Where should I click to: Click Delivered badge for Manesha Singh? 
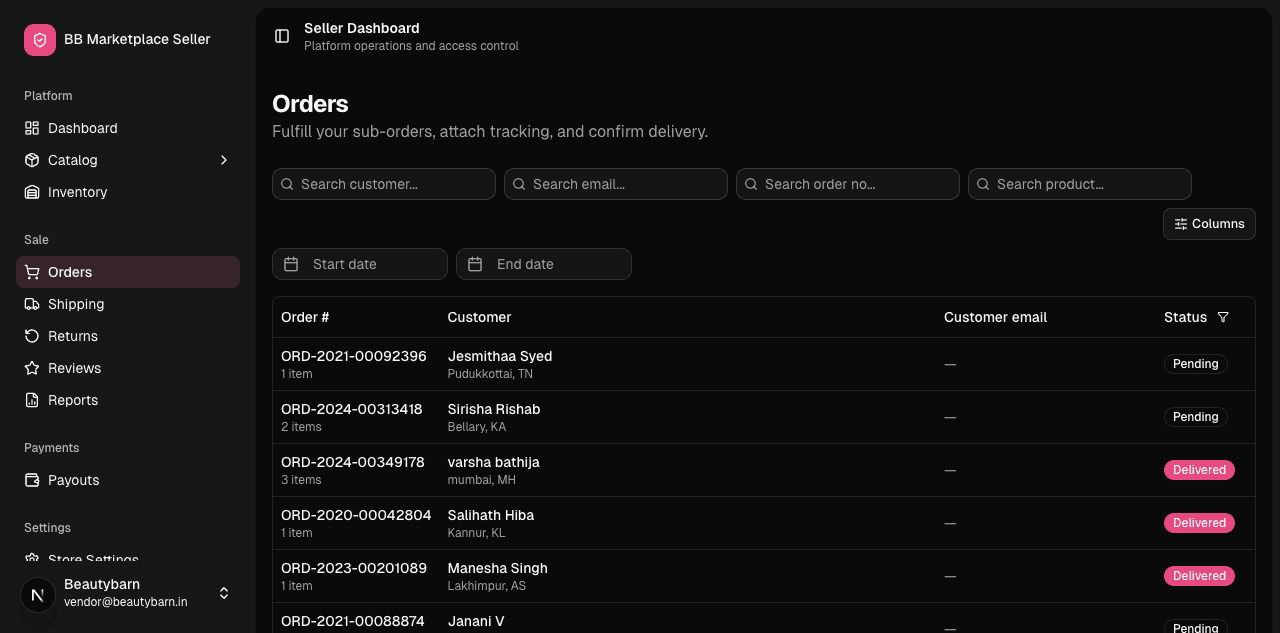point(1199,576)
